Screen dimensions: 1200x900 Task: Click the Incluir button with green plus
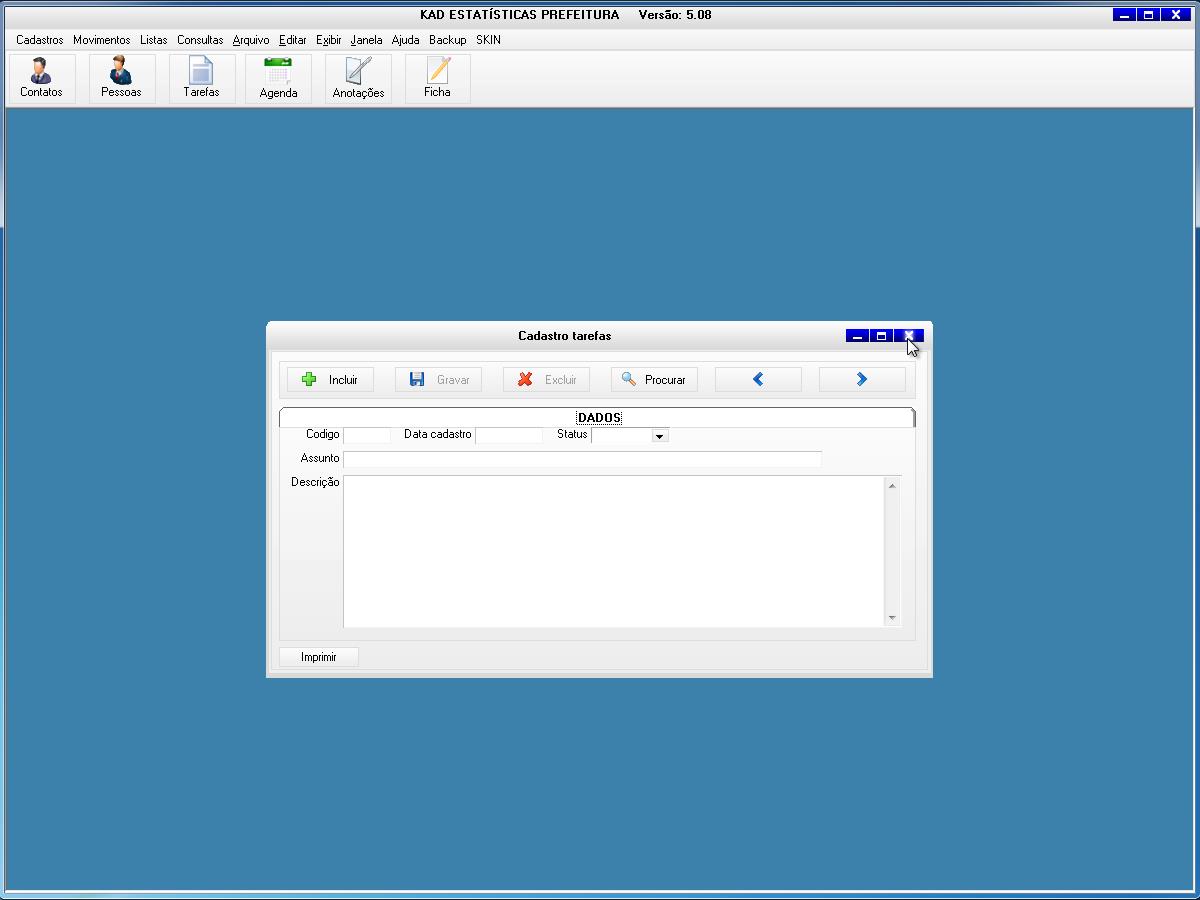coord(330,380)
